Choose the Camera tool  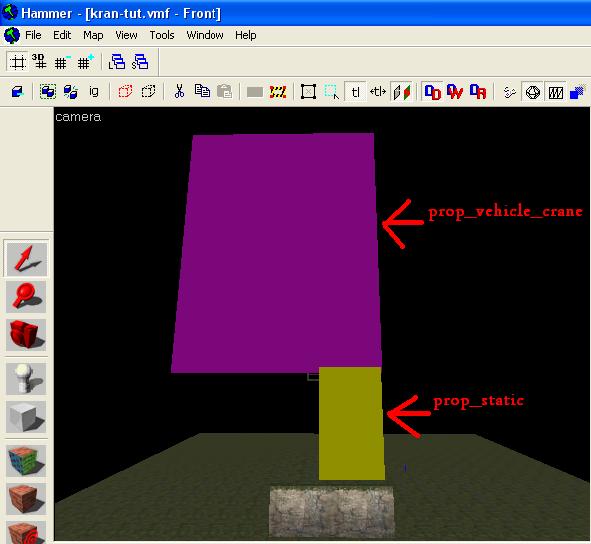tap(26, 335)
